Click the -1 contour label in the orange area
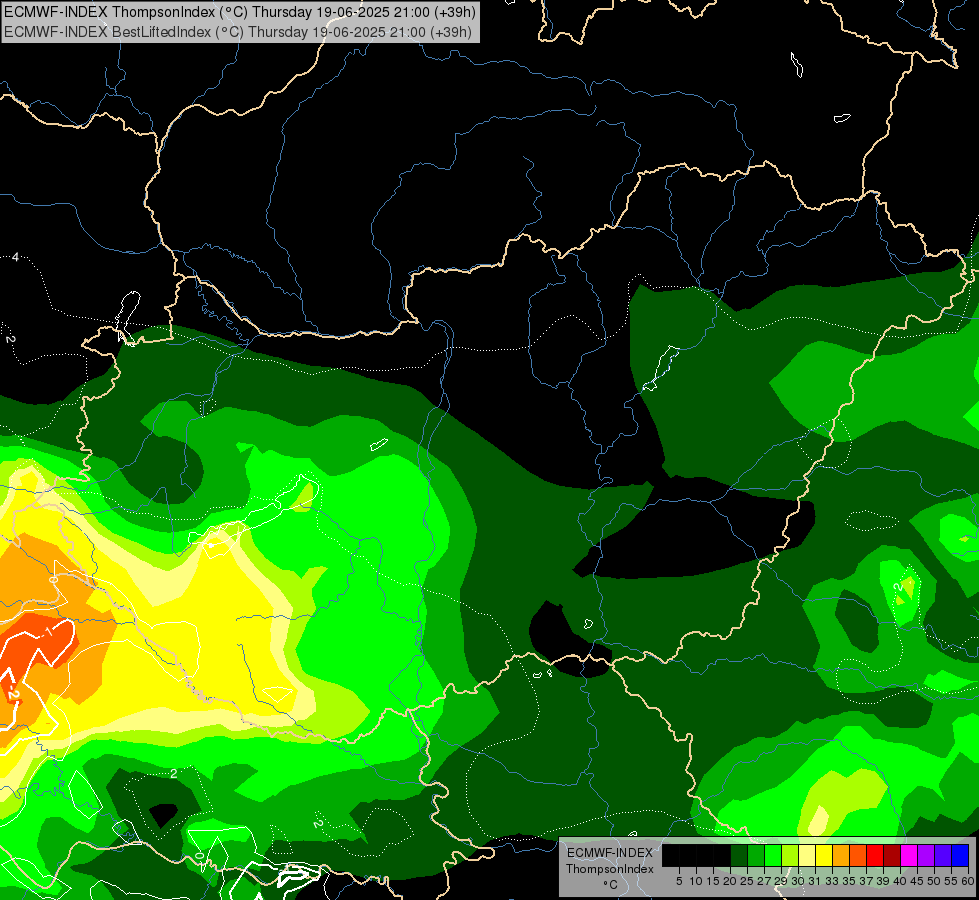Viewport: 979px width, 900px height. click(46, 633)
